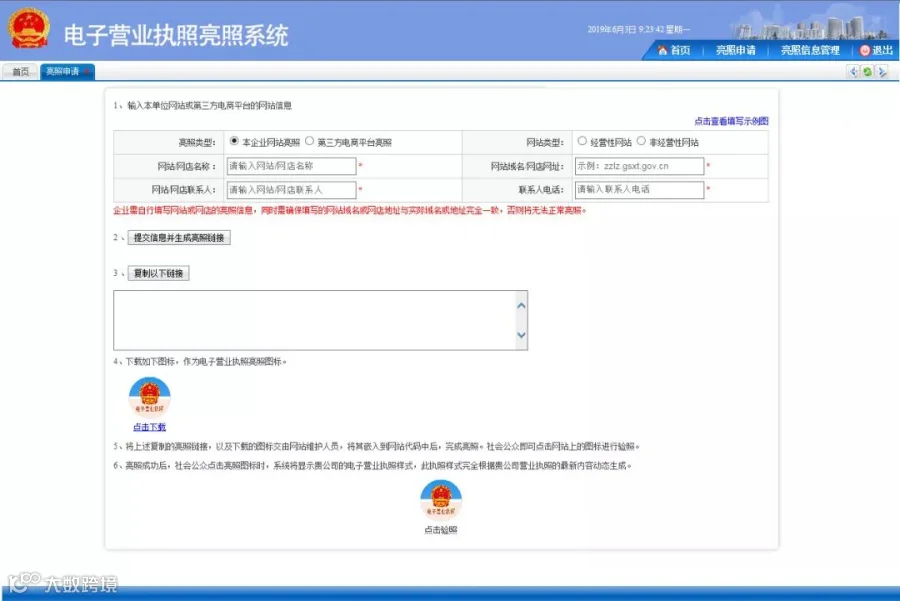Screen dimensions: 900x601
Task: Click the license badge icon above 点击下载
Action: 149,397
